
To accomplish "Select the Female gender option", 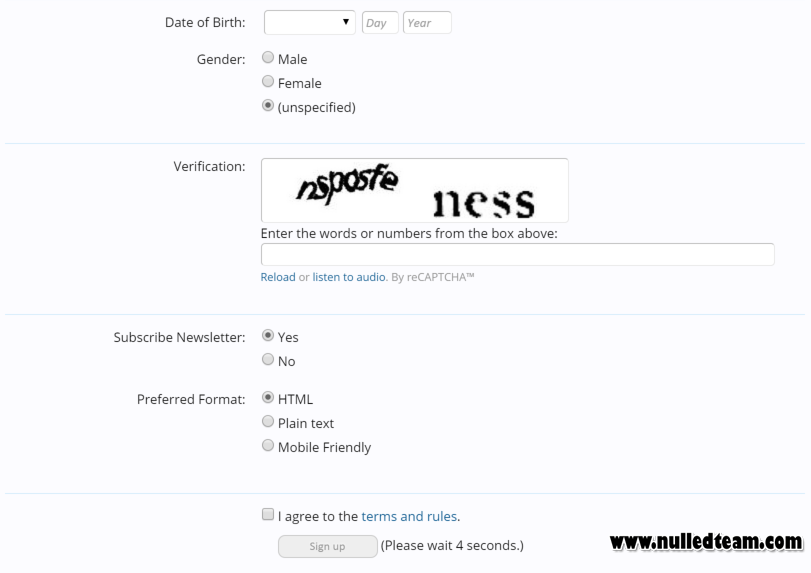I will point(267,81).
